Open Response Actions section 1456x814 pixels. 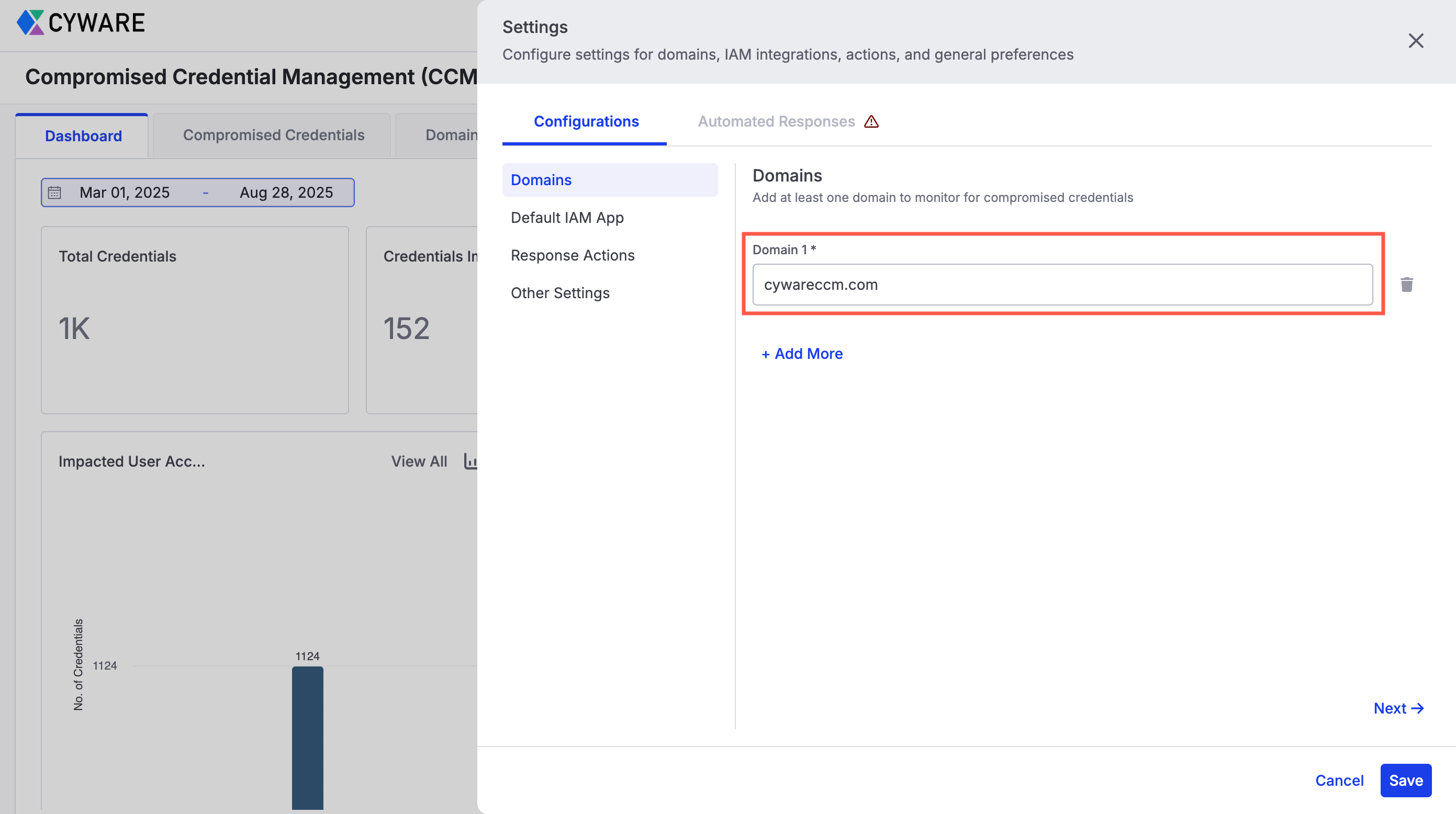[572, 255]
